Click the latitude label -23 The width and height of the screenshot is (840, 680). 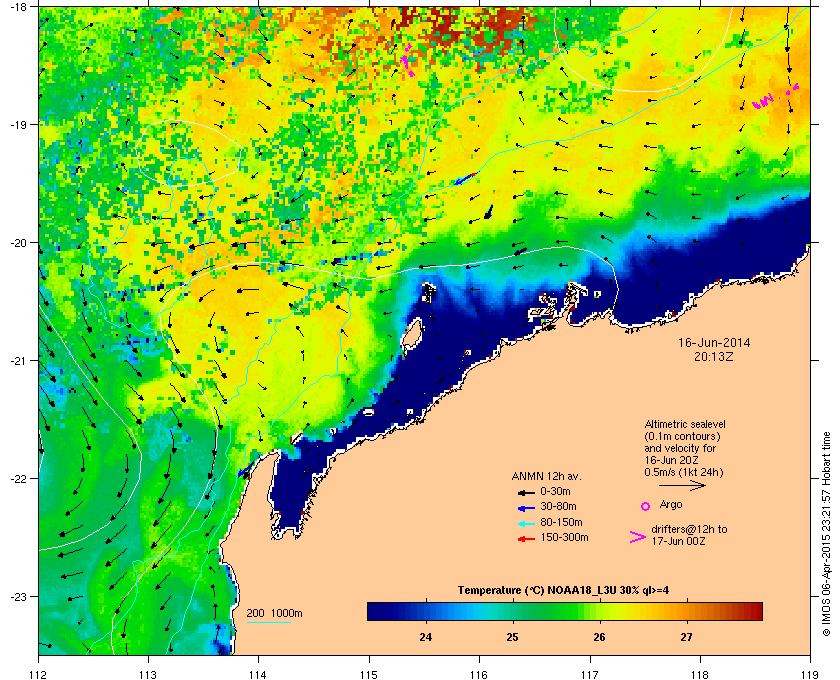click(x=18, y=596)
